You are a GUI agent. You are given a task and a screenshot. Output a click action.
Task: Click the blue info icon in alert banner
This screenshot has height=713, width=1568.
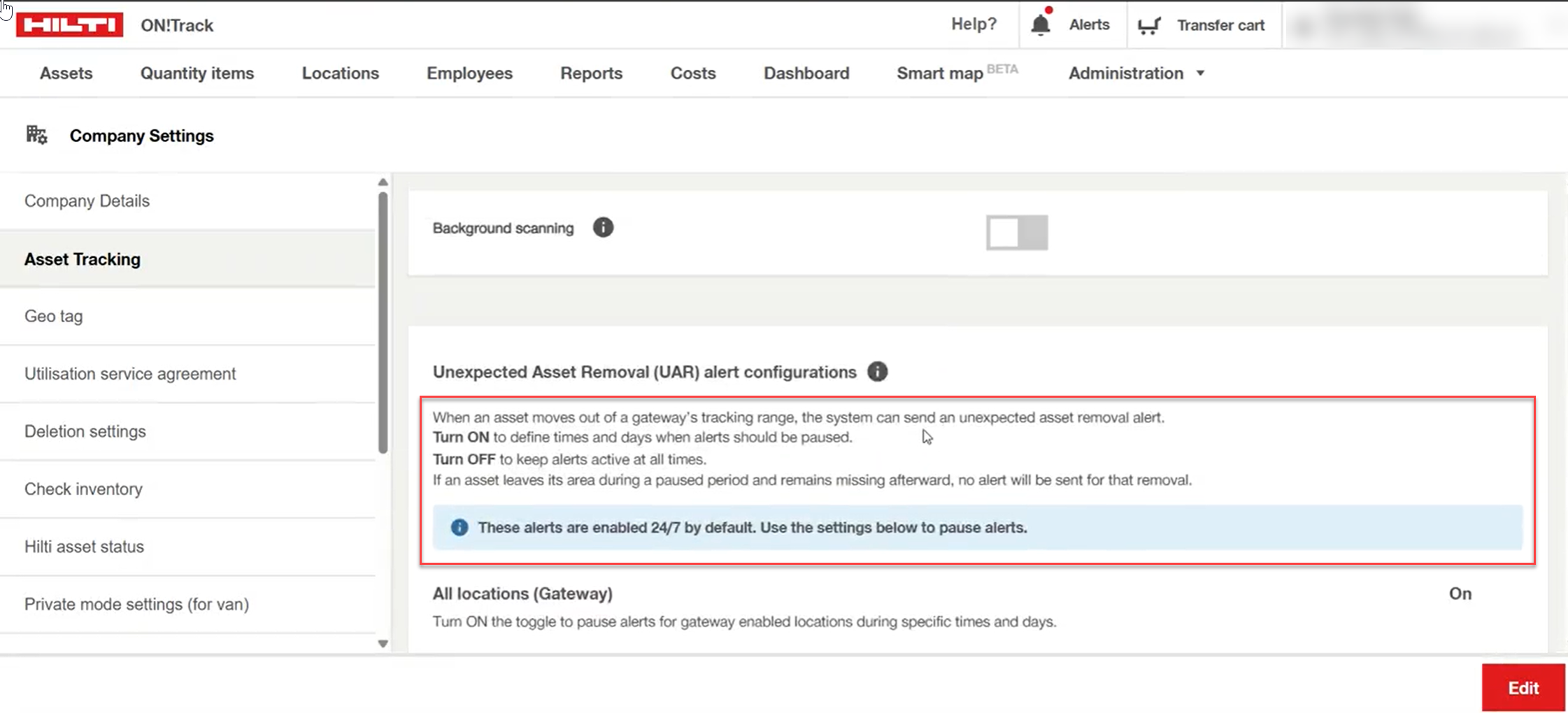[459, 528]
